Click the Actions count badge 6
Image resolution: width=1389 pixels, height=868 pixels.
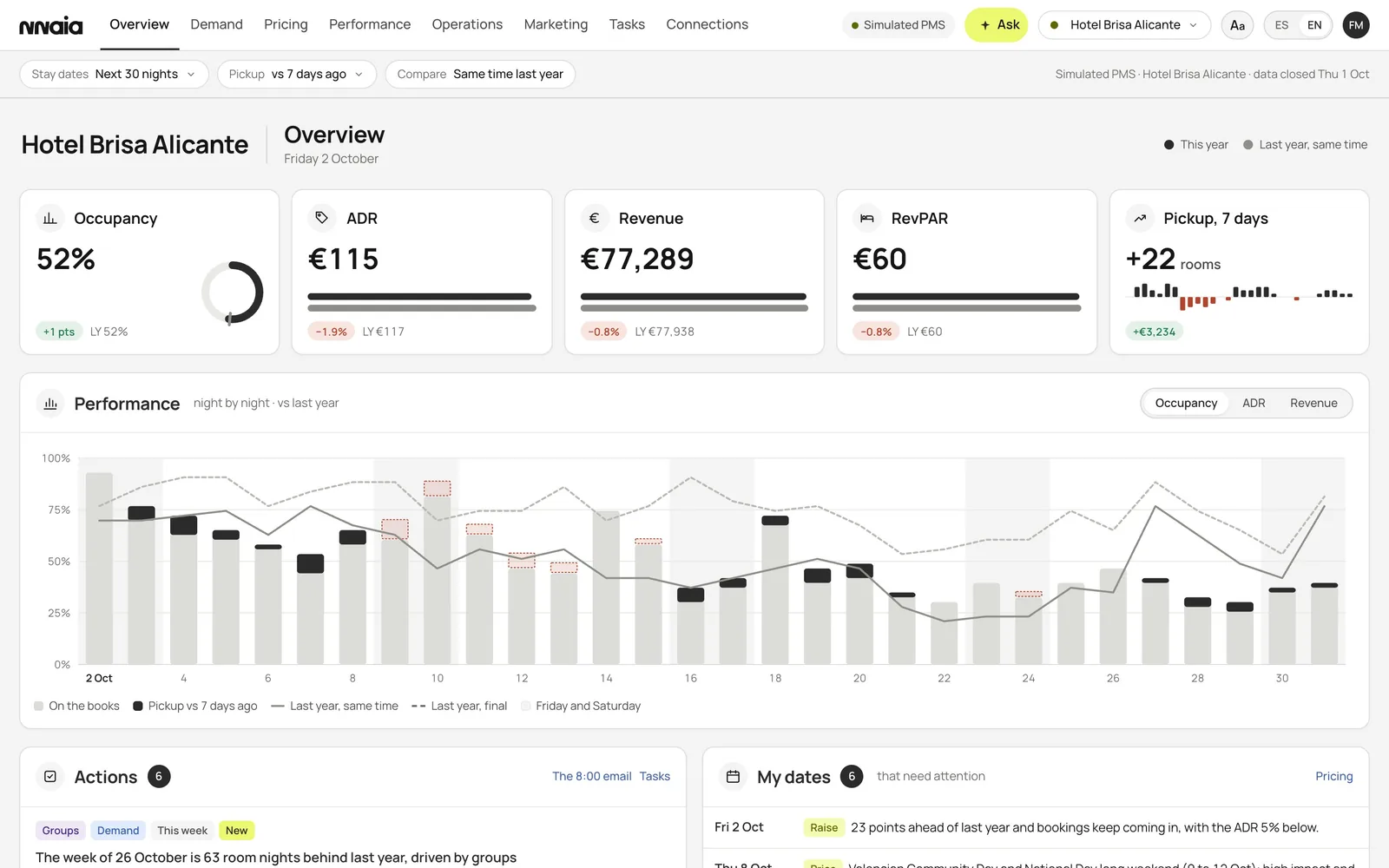159,776
